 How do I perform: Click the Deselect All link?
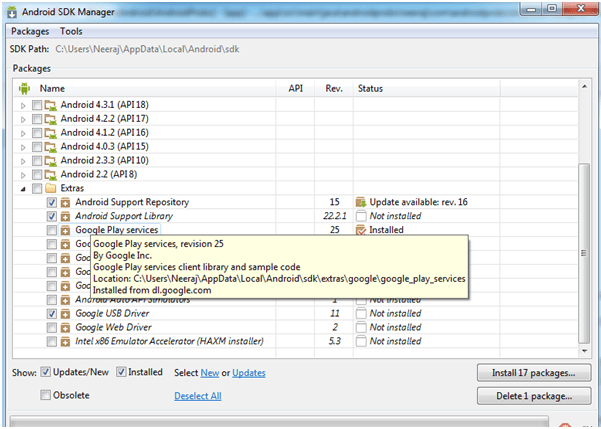tap(198, 396)
